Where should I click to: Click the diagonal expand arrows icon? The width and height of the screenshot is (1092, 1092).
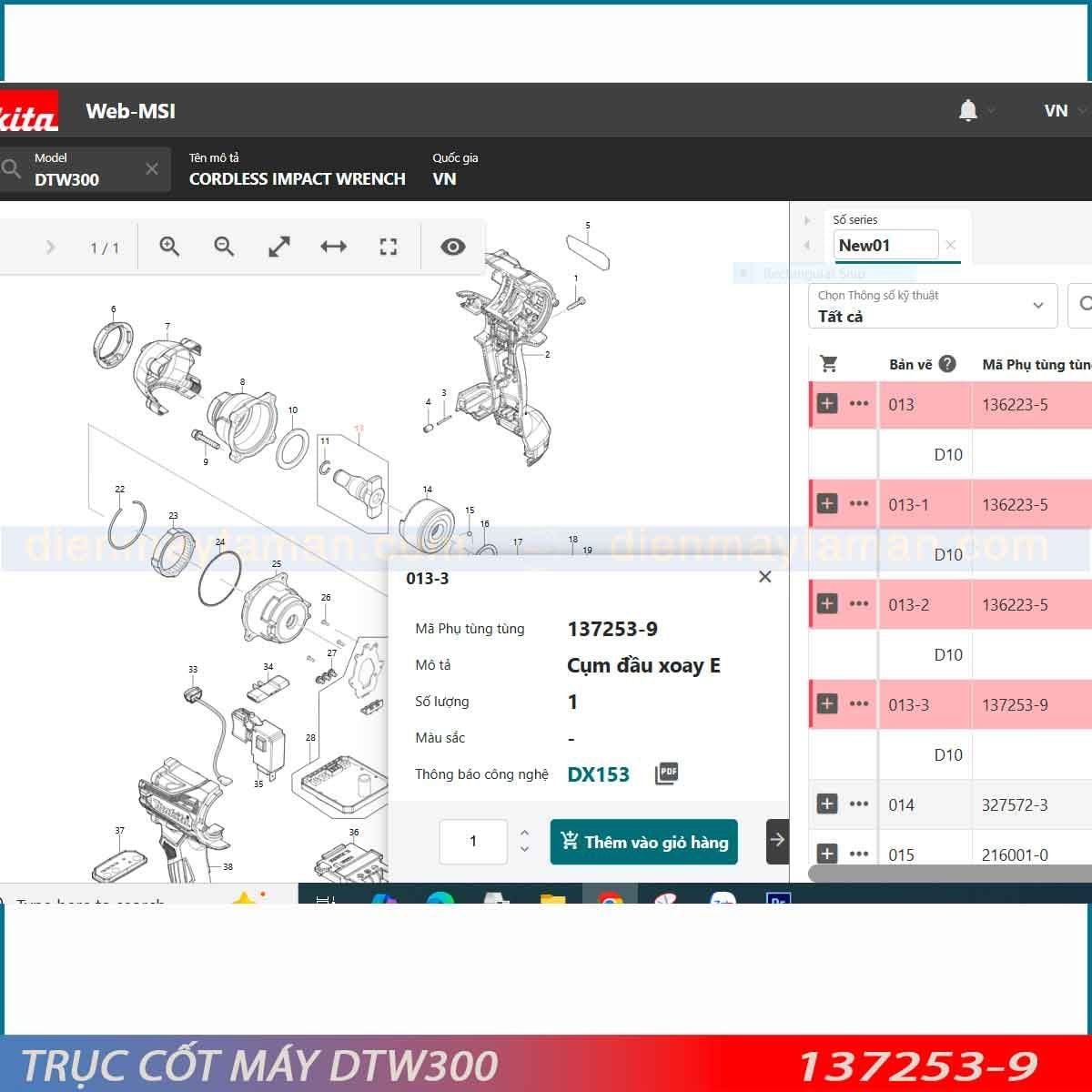279,247
